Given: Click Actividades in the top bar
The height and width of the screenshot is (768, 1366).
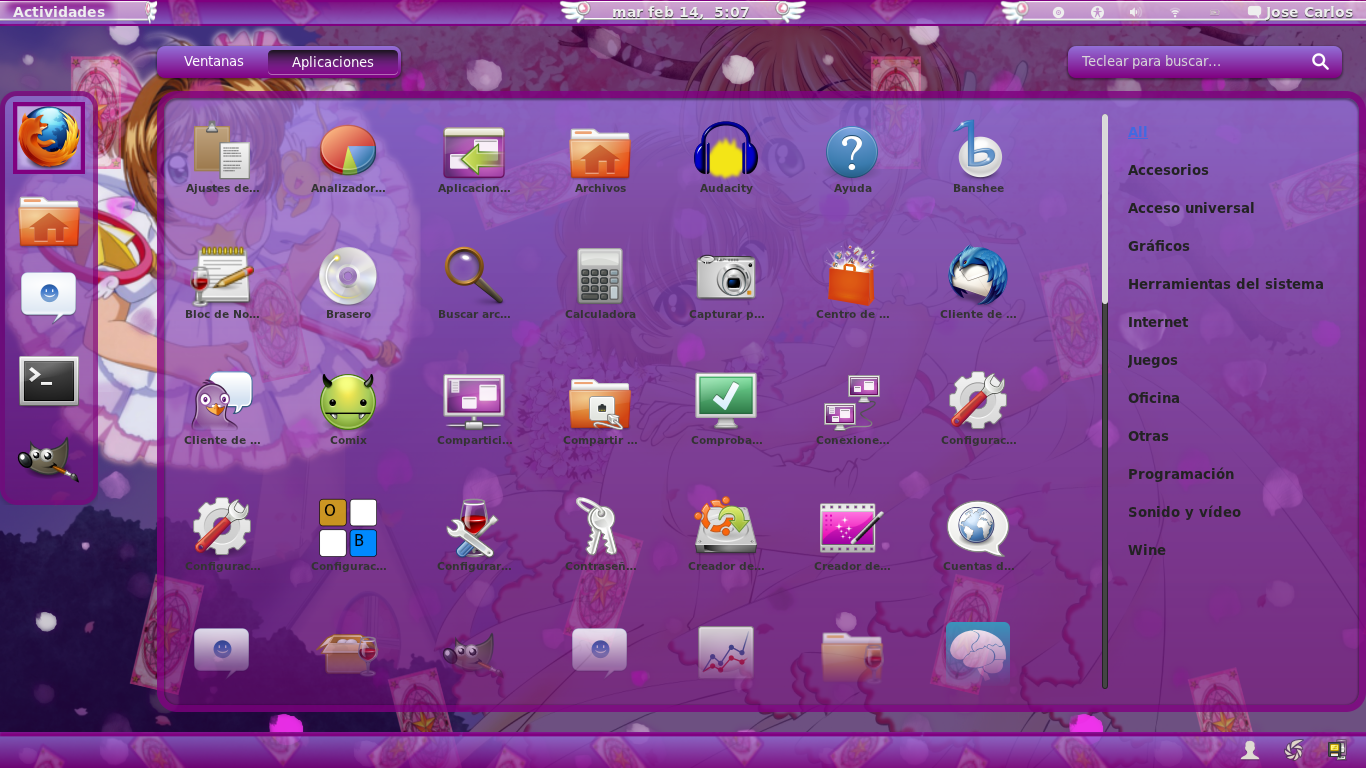Looking at the screenshot, I should tap(59, 12).
